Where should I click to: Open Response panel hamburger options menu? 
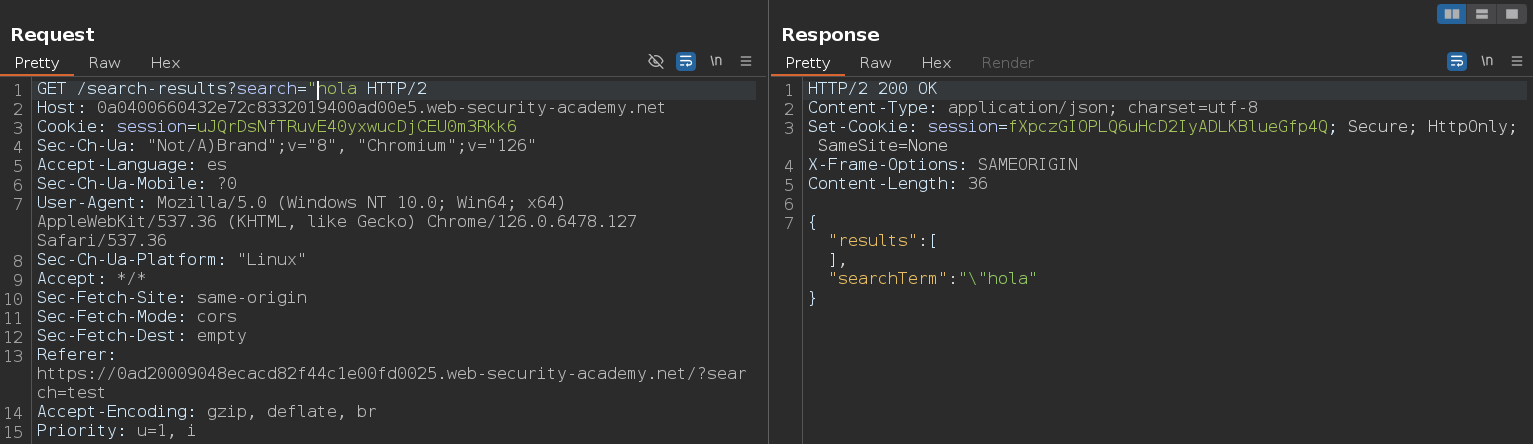[x=1517, y=61]
